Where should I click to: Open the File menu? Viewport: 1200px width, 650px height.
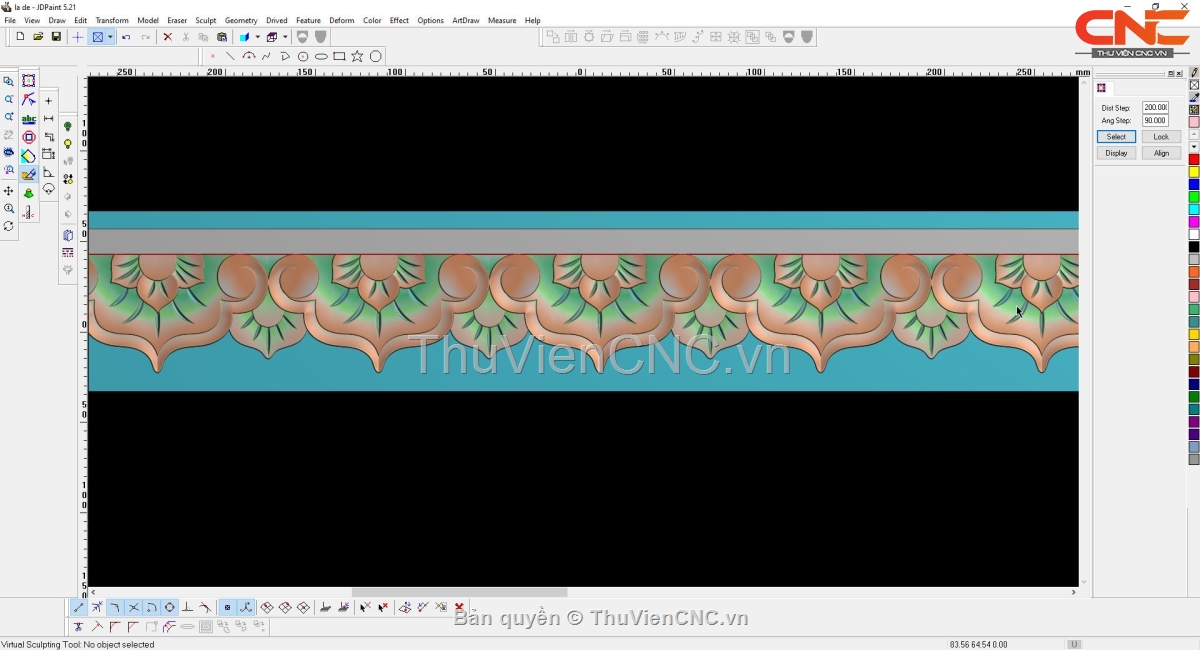coord(10,20)
